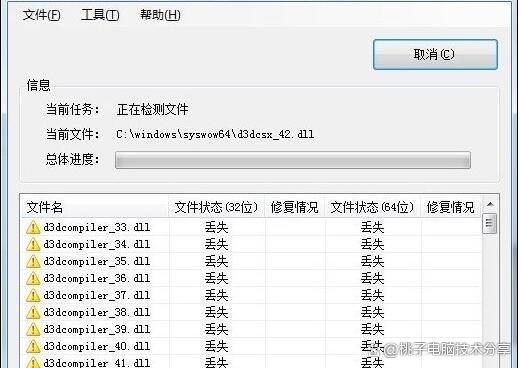Click warning icon for d3dcompiler_33.dll
The image size is (521, 368).
[x=33, y=227]
